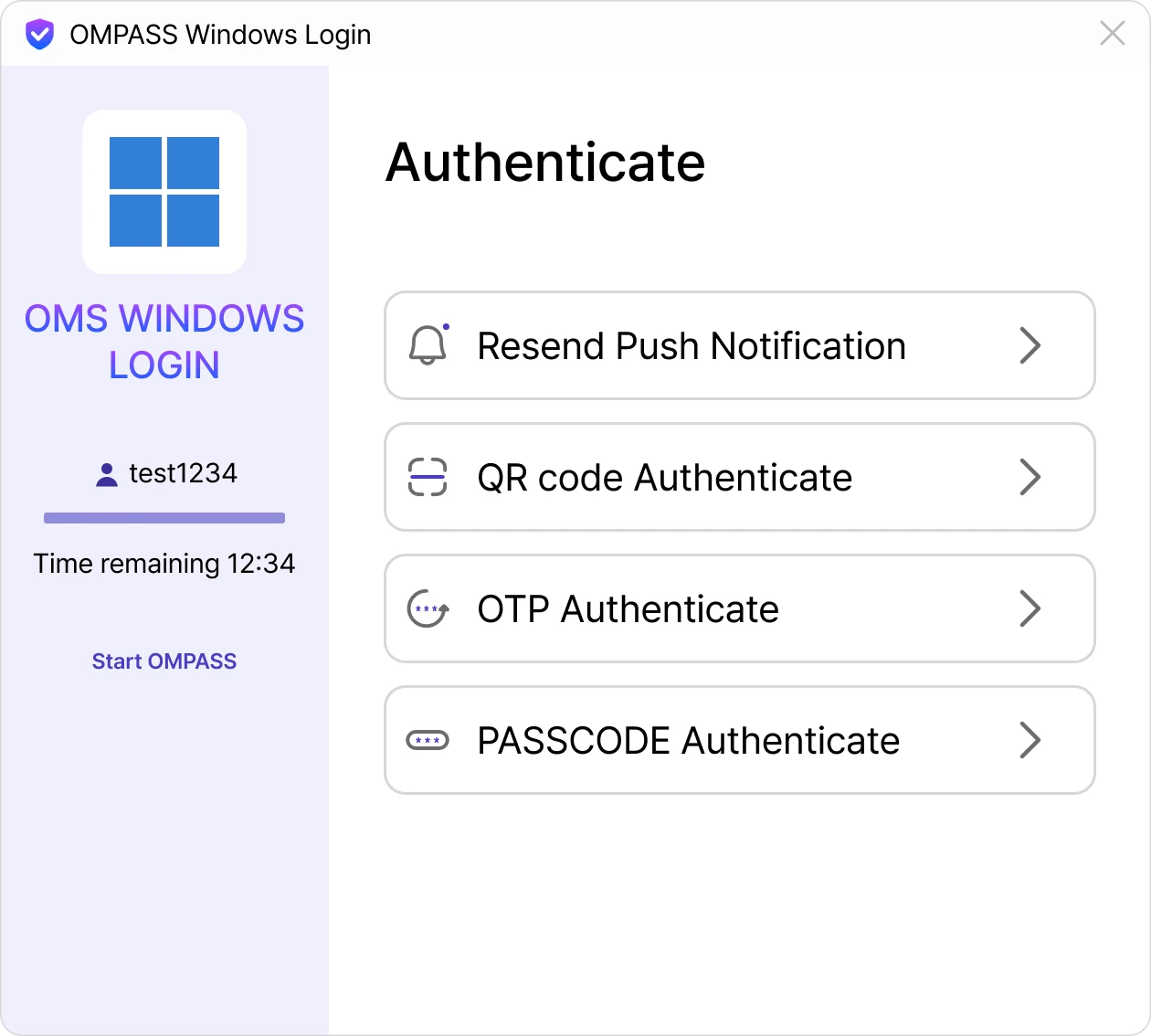Click the Windows logo tile
1151x1036 pixels.
[x=164, y=192]
